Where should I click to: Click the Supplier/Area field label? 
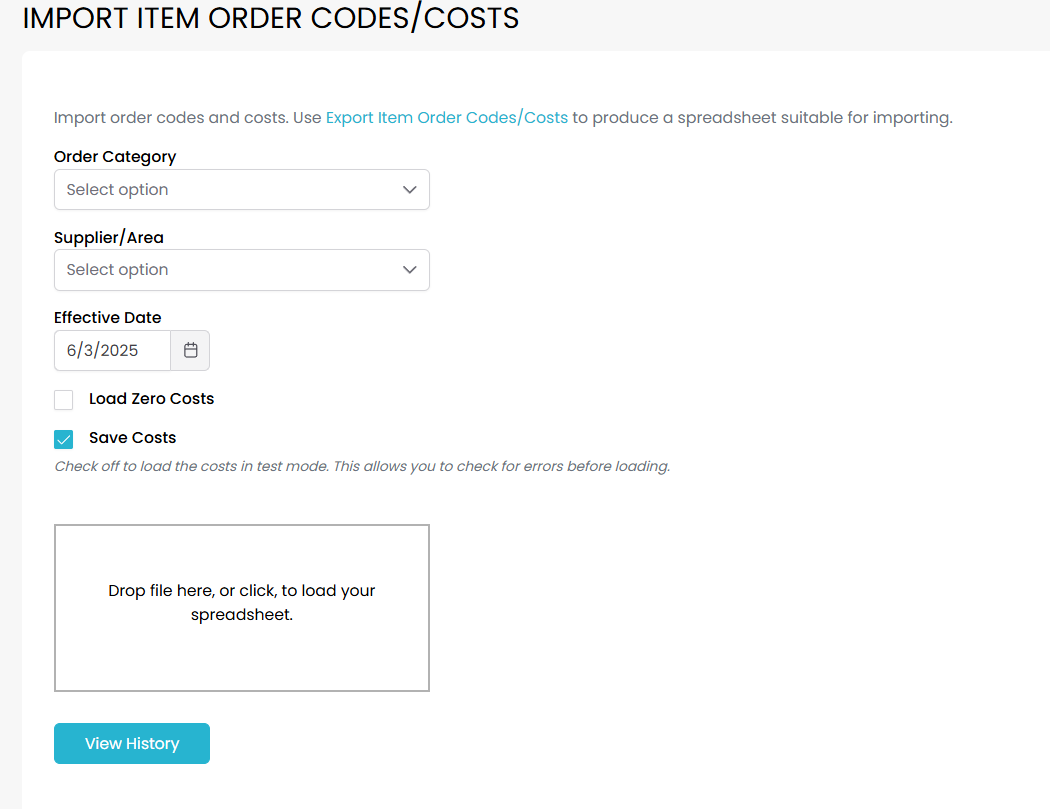tap(108, 238)
